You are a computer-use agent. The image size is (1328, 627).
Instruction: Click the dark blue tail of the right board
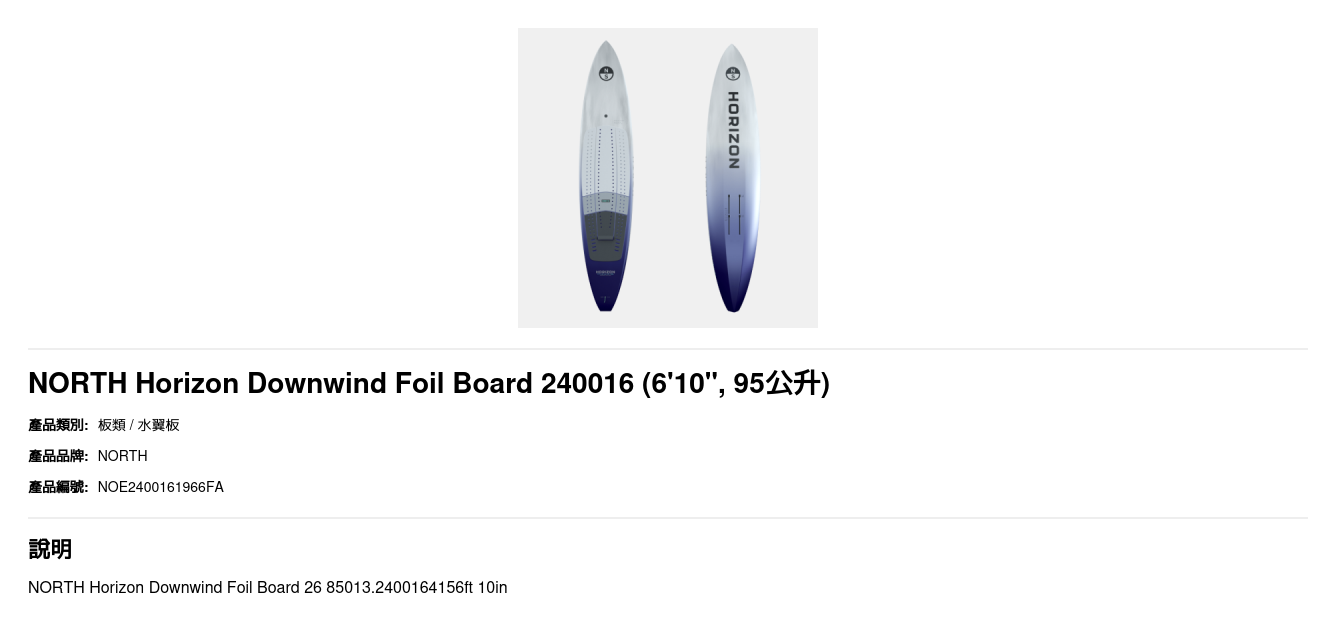[x=733, y=285]
